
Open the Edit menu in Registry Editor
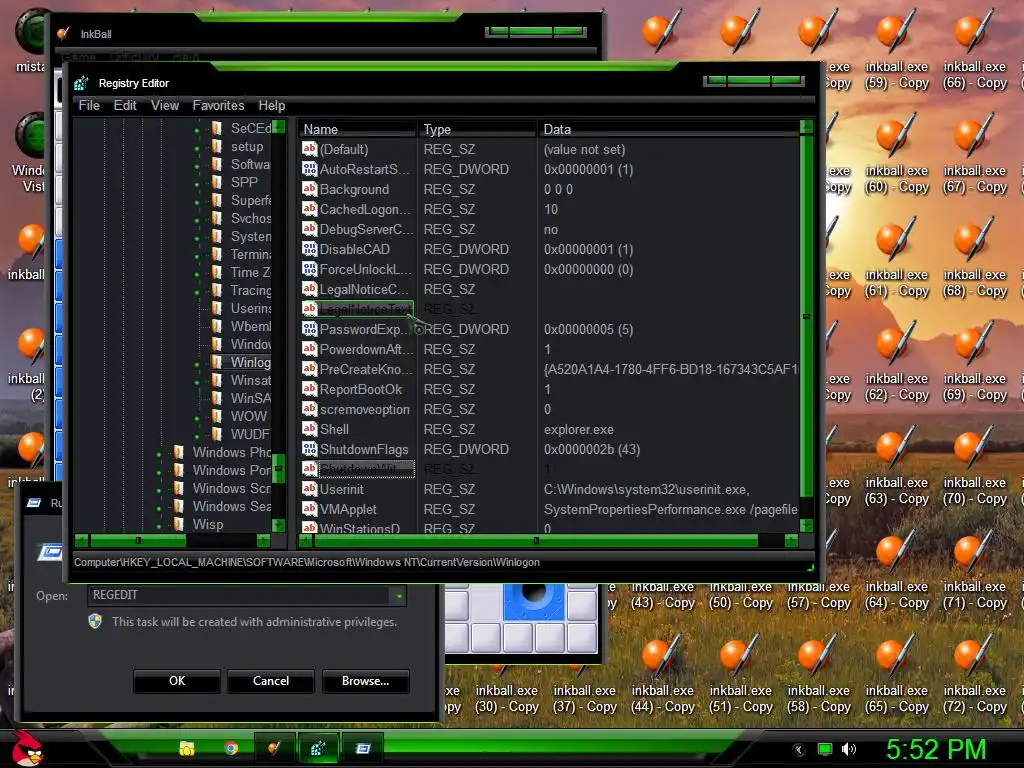click(x=125, y=105)
